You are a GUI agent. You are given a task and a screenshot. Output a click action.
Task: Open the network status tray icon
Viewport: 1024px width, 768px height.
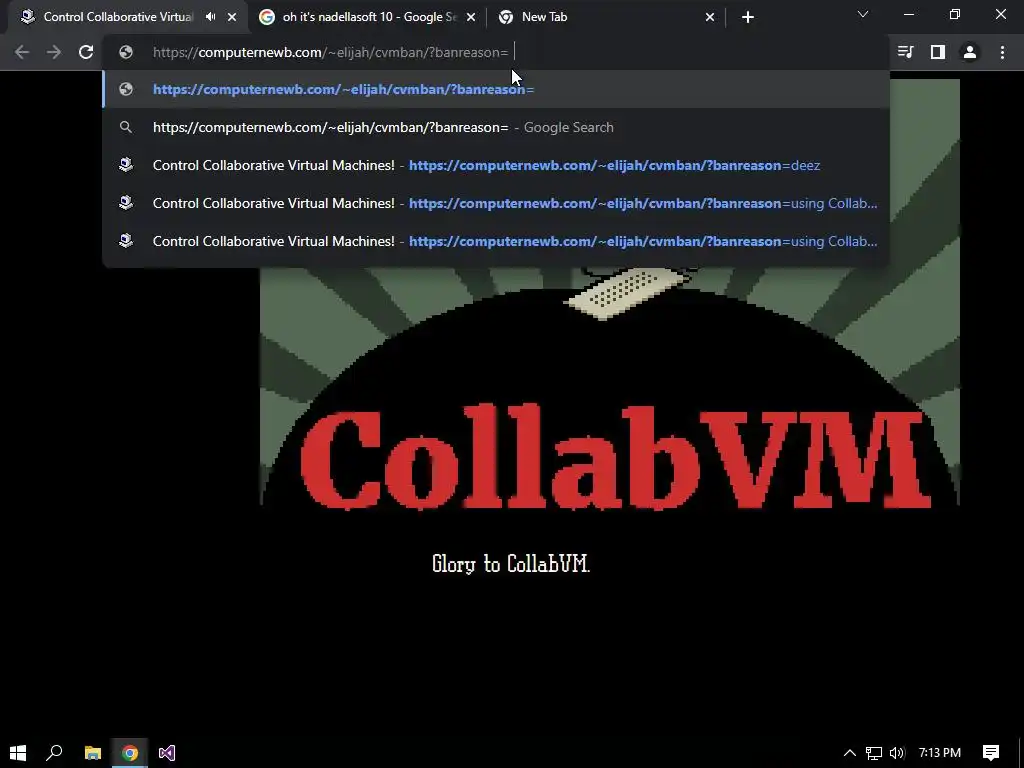click(x=874, y=753)
